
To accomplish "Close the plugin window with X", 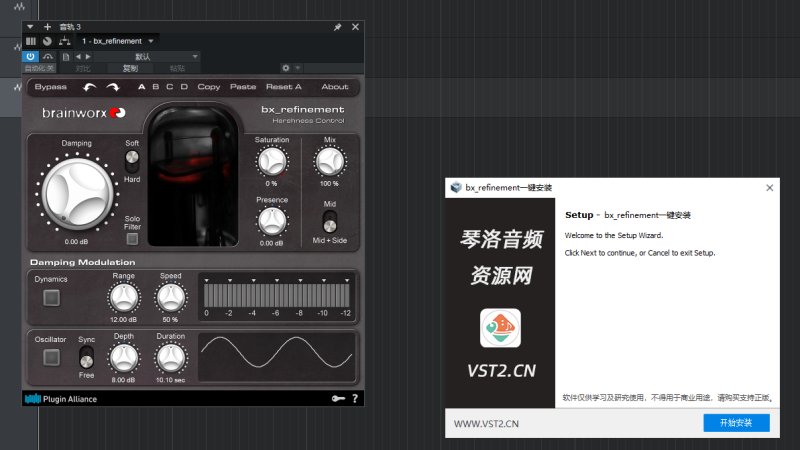I will click(355, 27).
